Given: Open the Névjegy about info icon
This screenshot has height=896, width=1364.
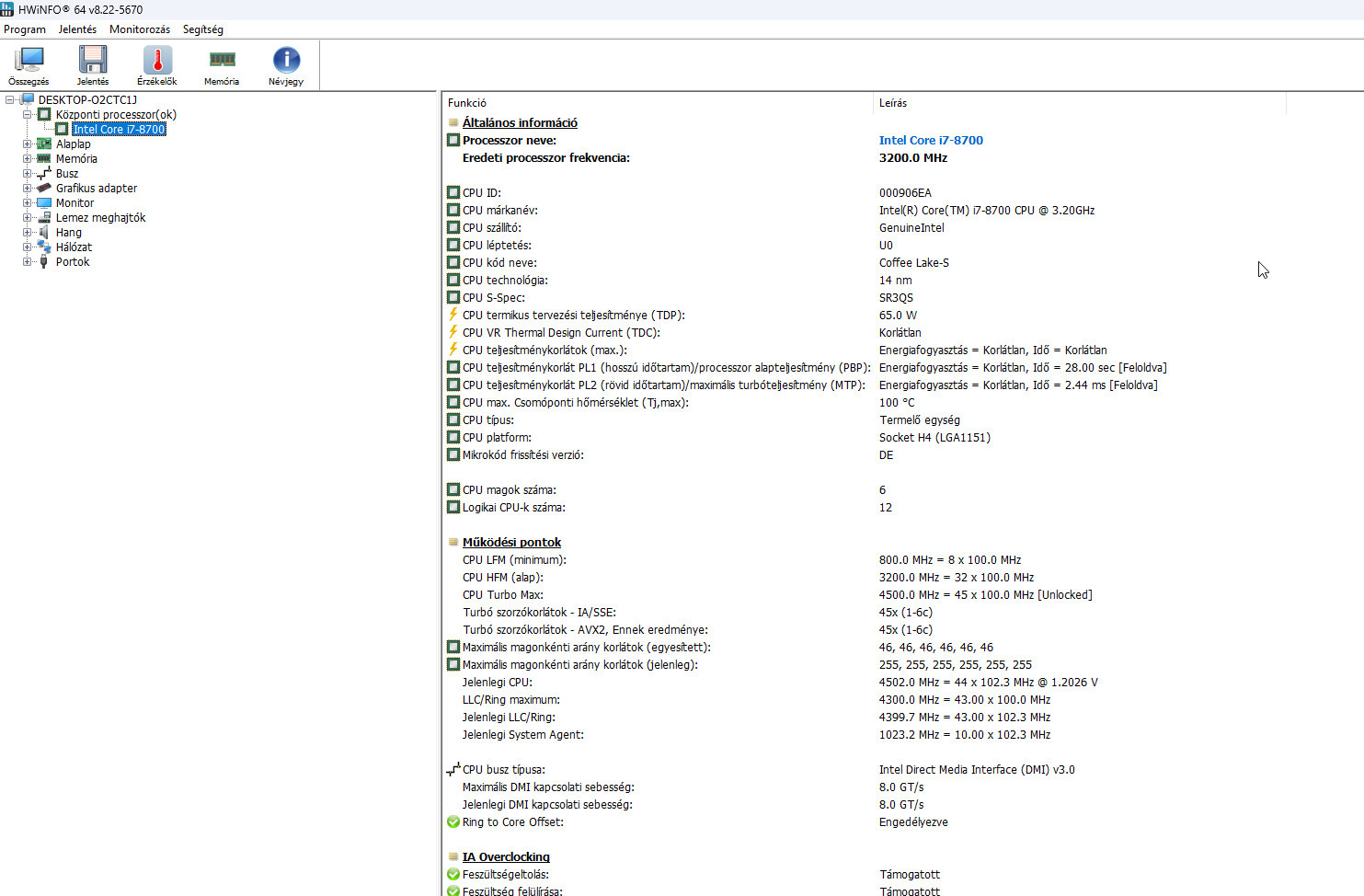Looking at the screenshot, I should [x=285, y=60].
